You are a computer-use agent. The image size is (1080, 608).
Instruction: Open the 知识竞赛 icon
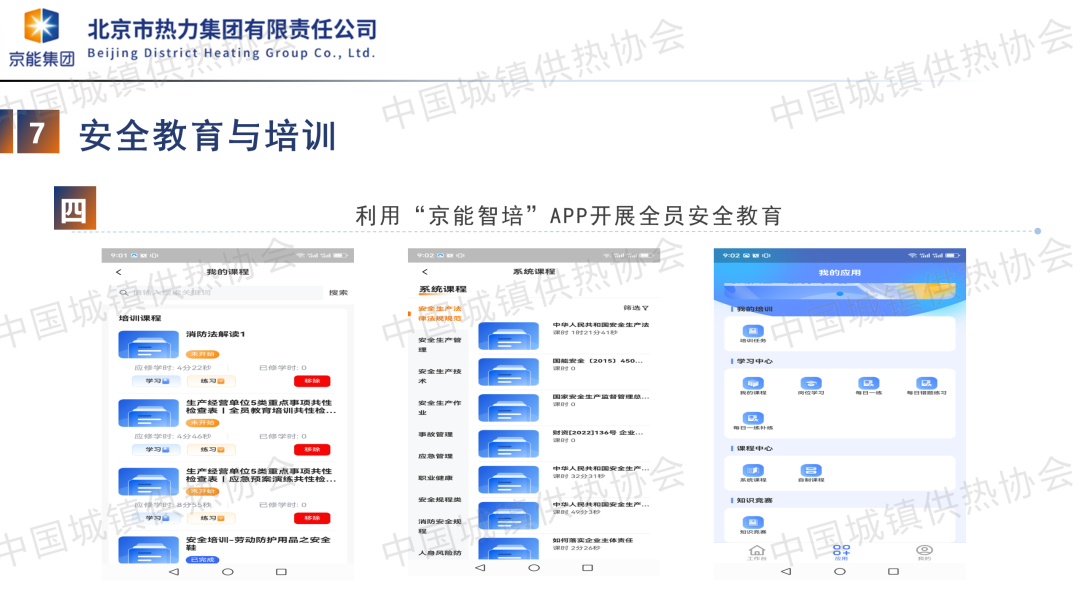pyautogui.click(x=752, y=524)
